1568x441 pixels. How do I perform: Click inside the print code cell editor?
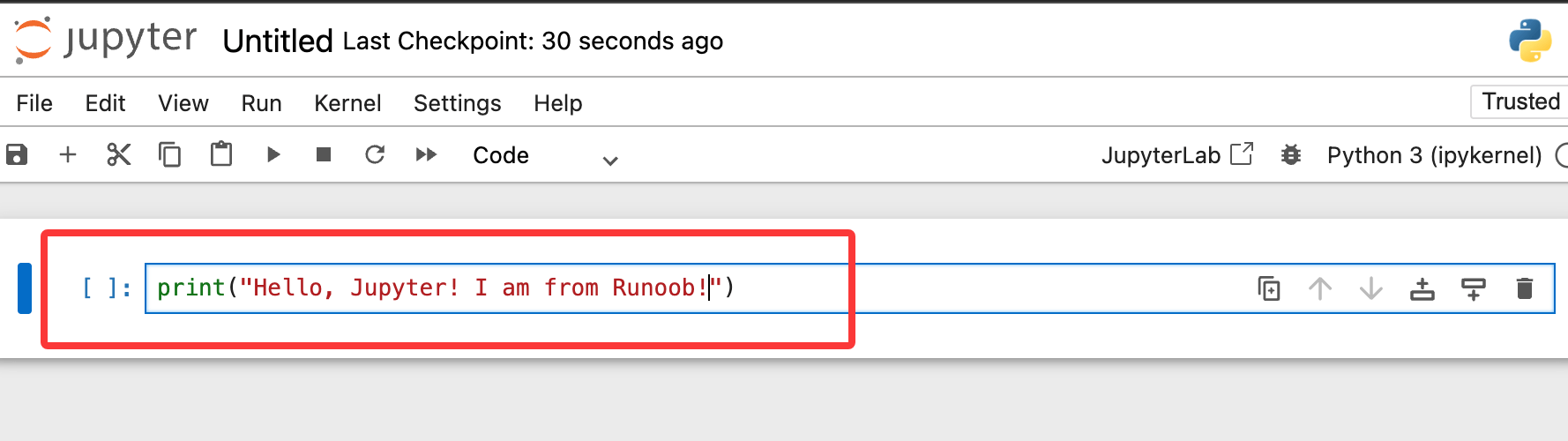point(529,288)
